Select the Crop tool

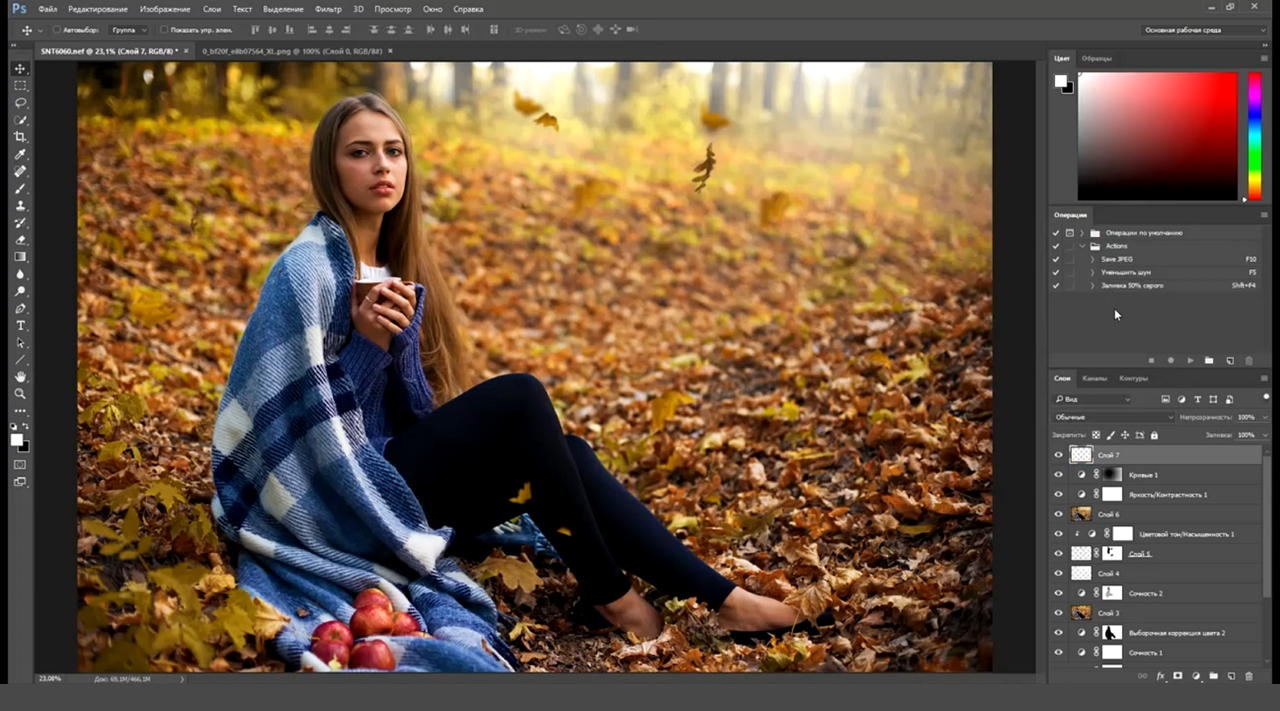click(x=20, y=137)
